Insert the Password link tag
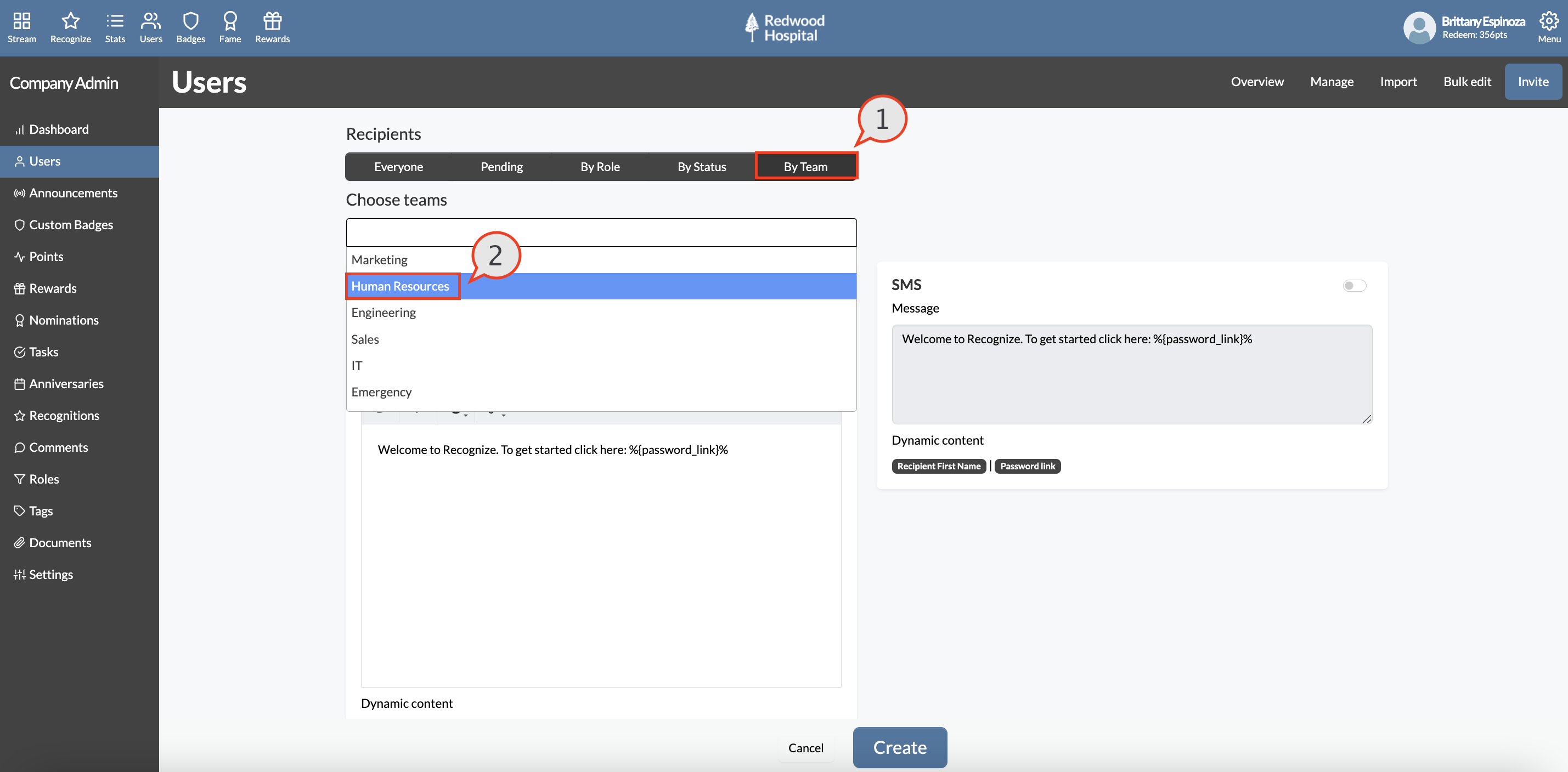This screenshot has width=1568, height=772. pos(1028,466)
